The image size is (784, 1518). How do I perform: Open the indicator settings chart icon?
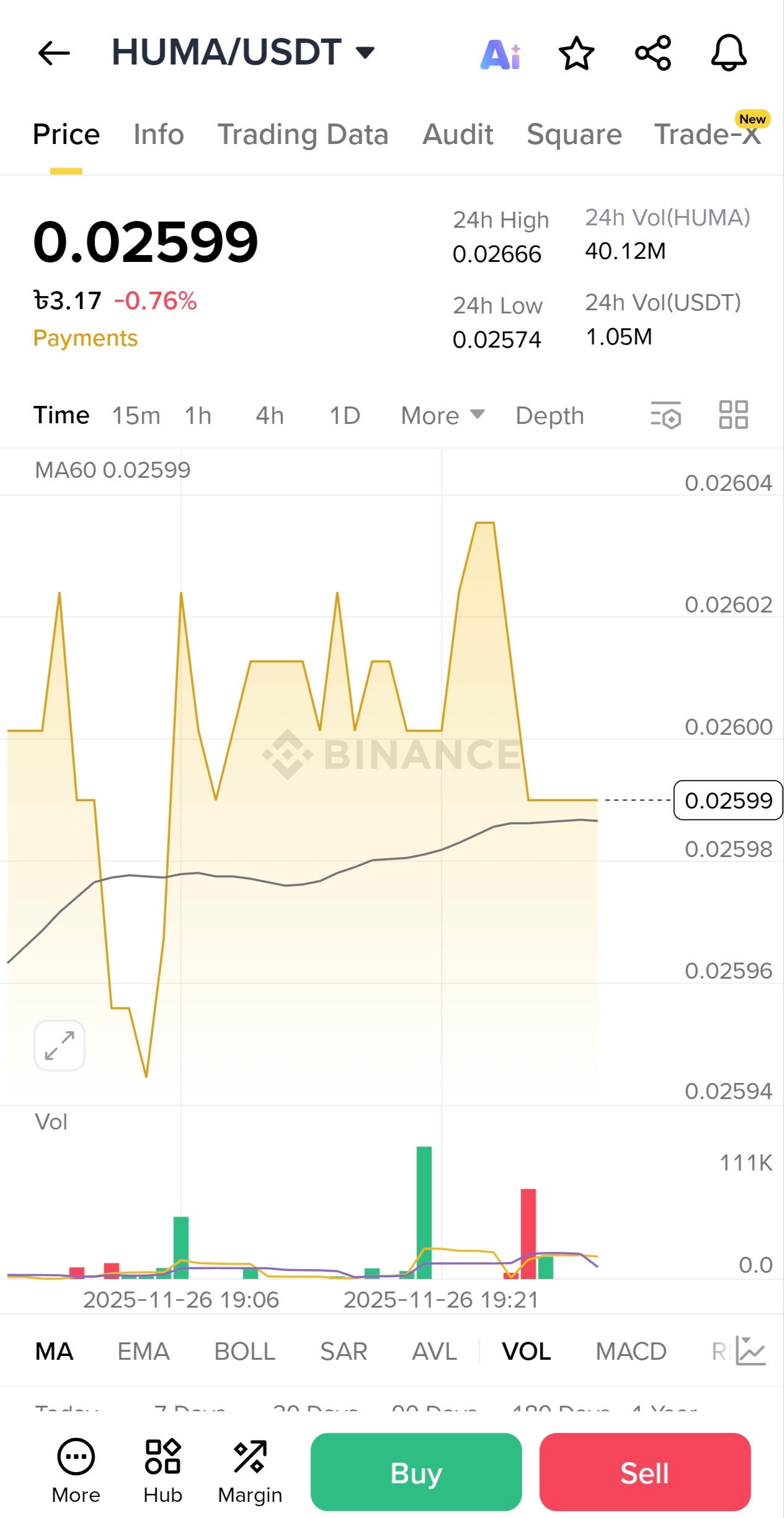tap(751, 1351)
